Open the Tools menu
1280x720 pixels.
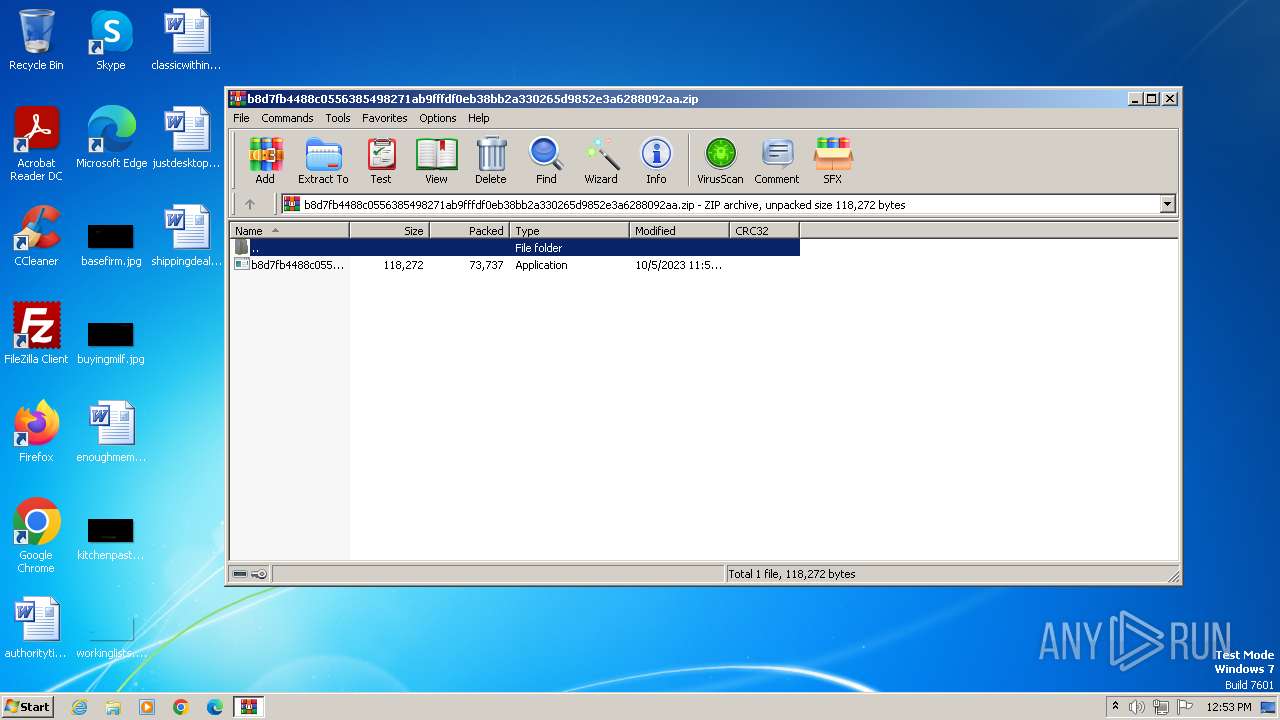(338, 118)
